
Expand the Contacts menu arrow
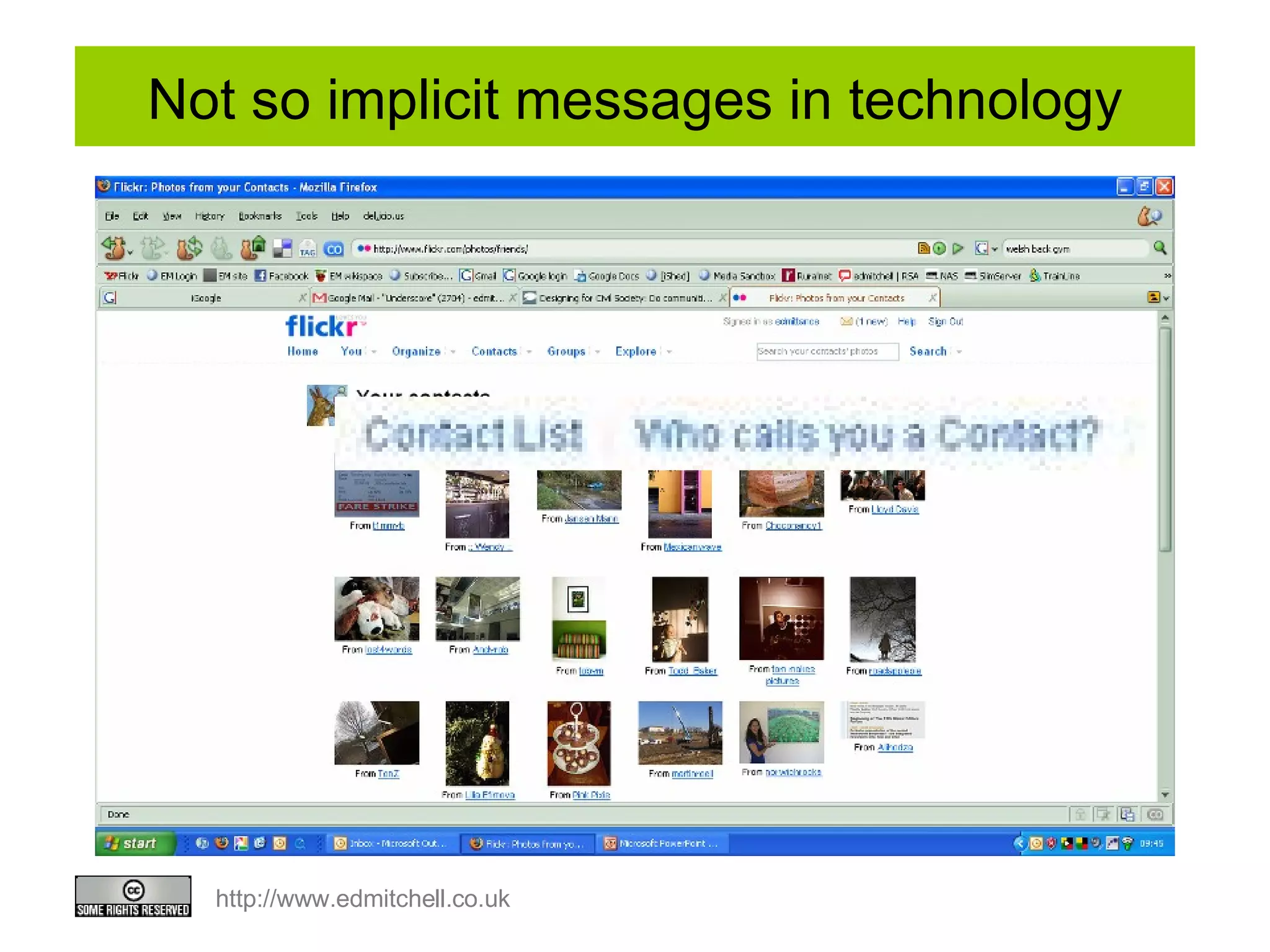click(x=529, y=352)
